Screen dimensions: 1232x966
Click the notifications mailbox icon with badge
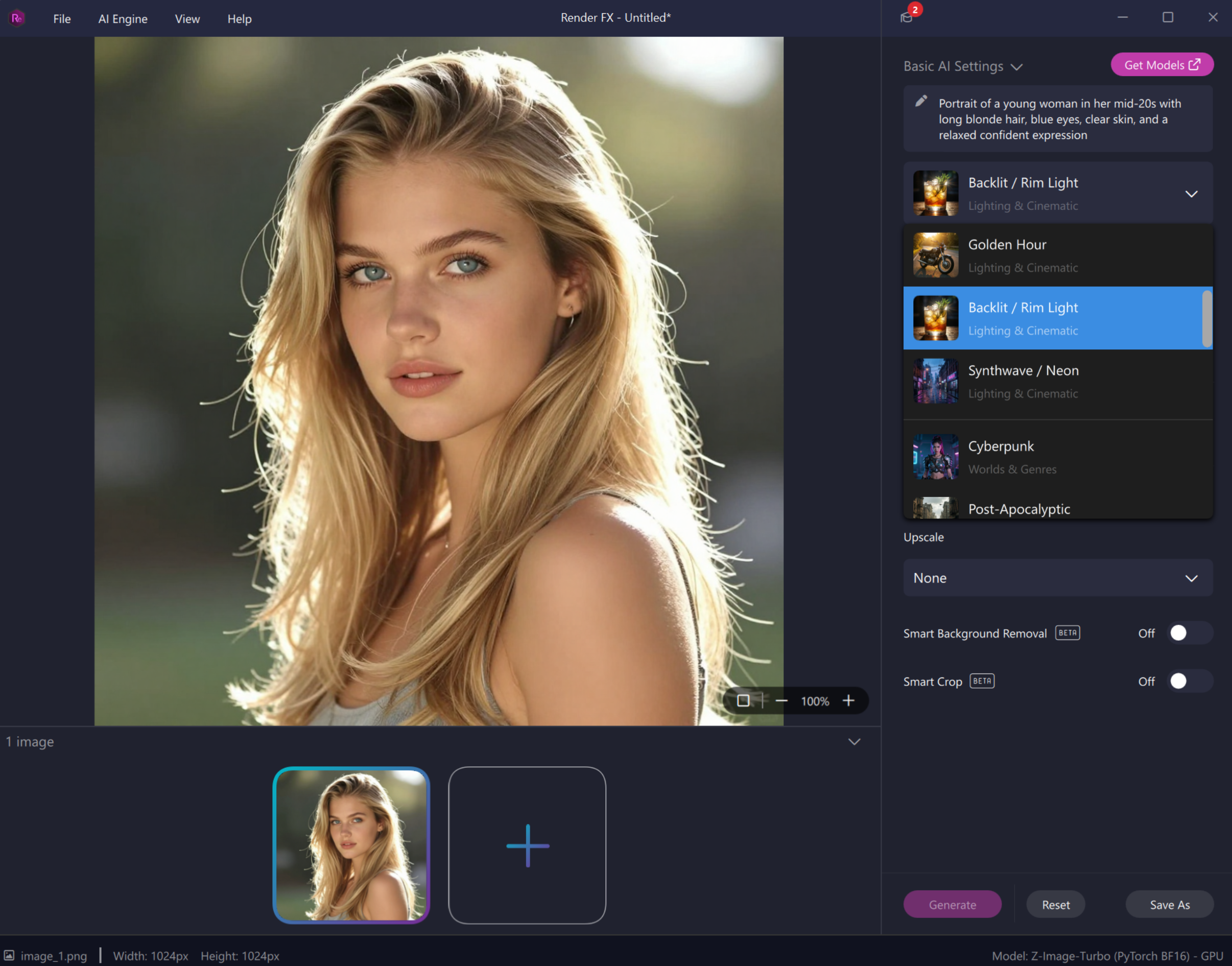tap(907, 17)
